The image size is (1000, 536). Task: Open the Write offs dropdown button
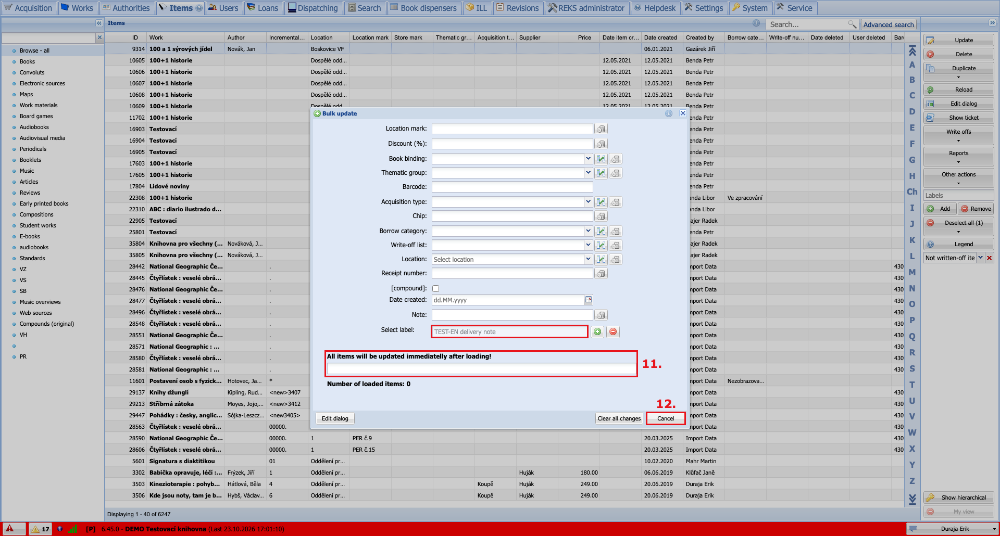coord(958,135)
